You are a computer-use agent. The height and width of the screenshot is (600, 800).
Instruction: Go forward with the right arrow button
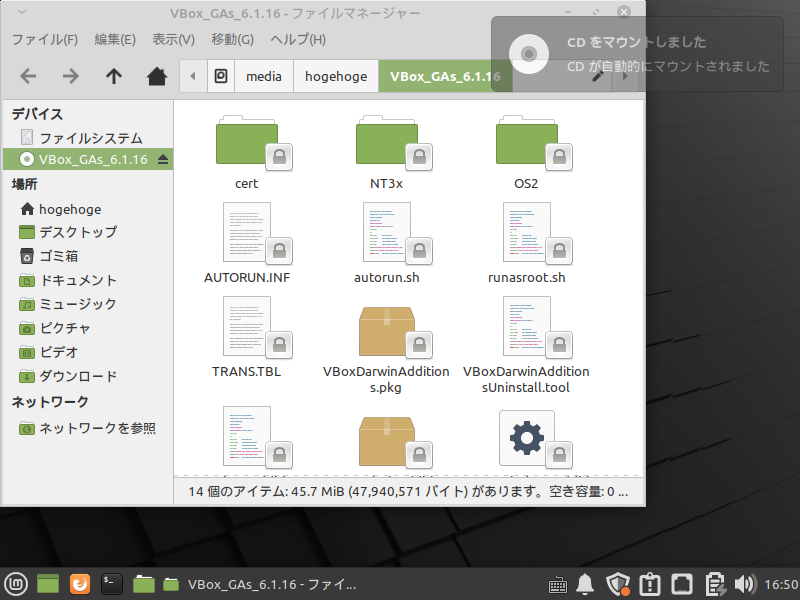(70, 77)
